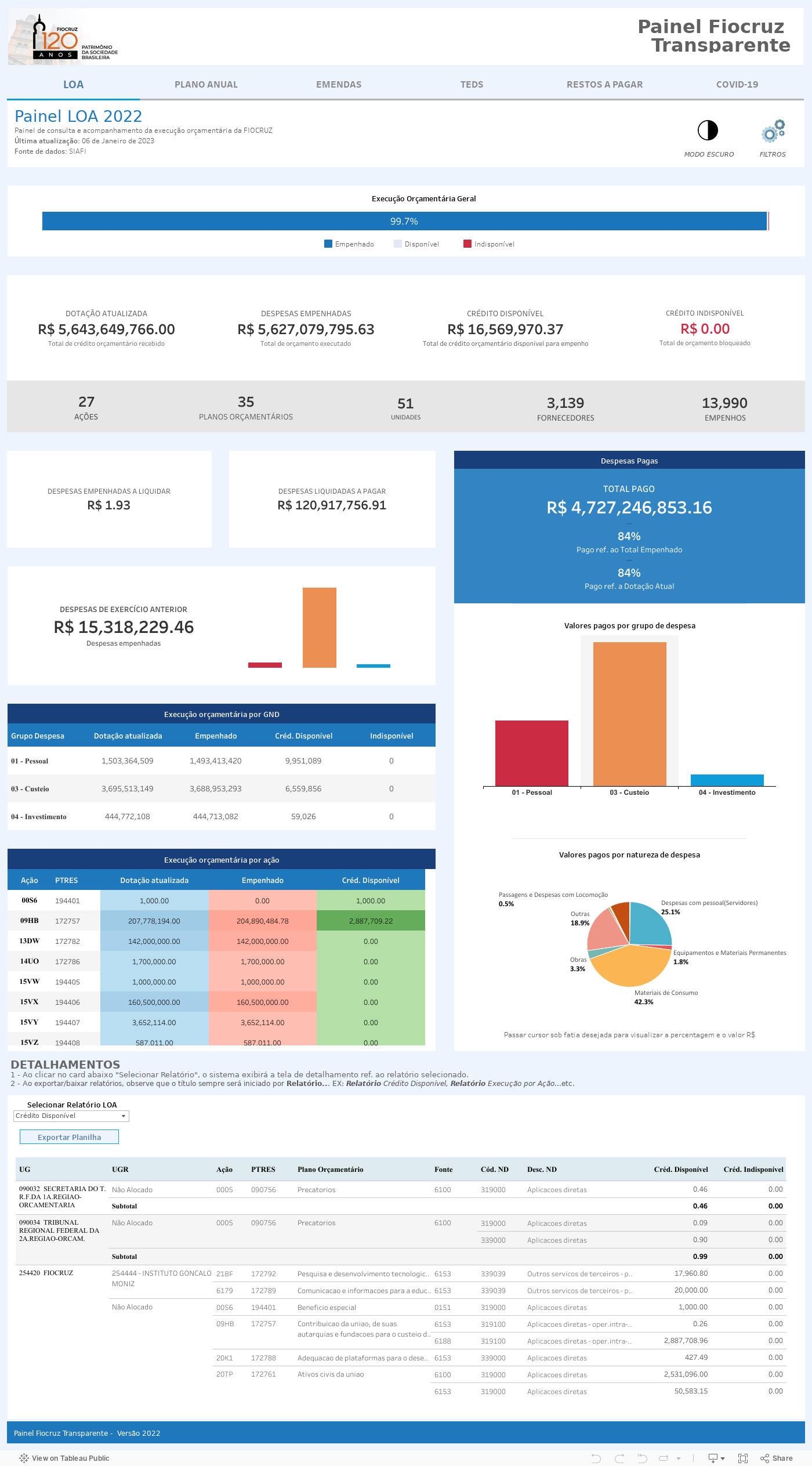Click the Share button
The image size is (812, 1466).
pyautogui.click(x=777, y=1458)
